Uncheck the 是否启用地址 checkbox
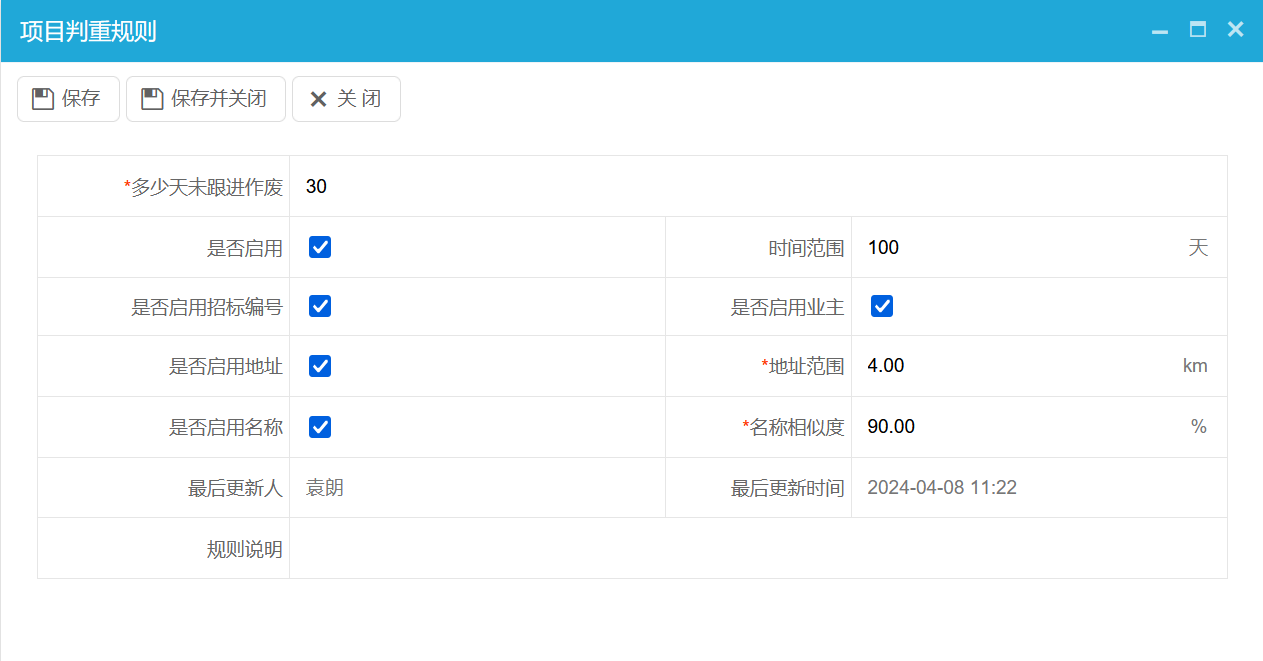This screenshot has width=1263, height=661. tap(319, 366)
